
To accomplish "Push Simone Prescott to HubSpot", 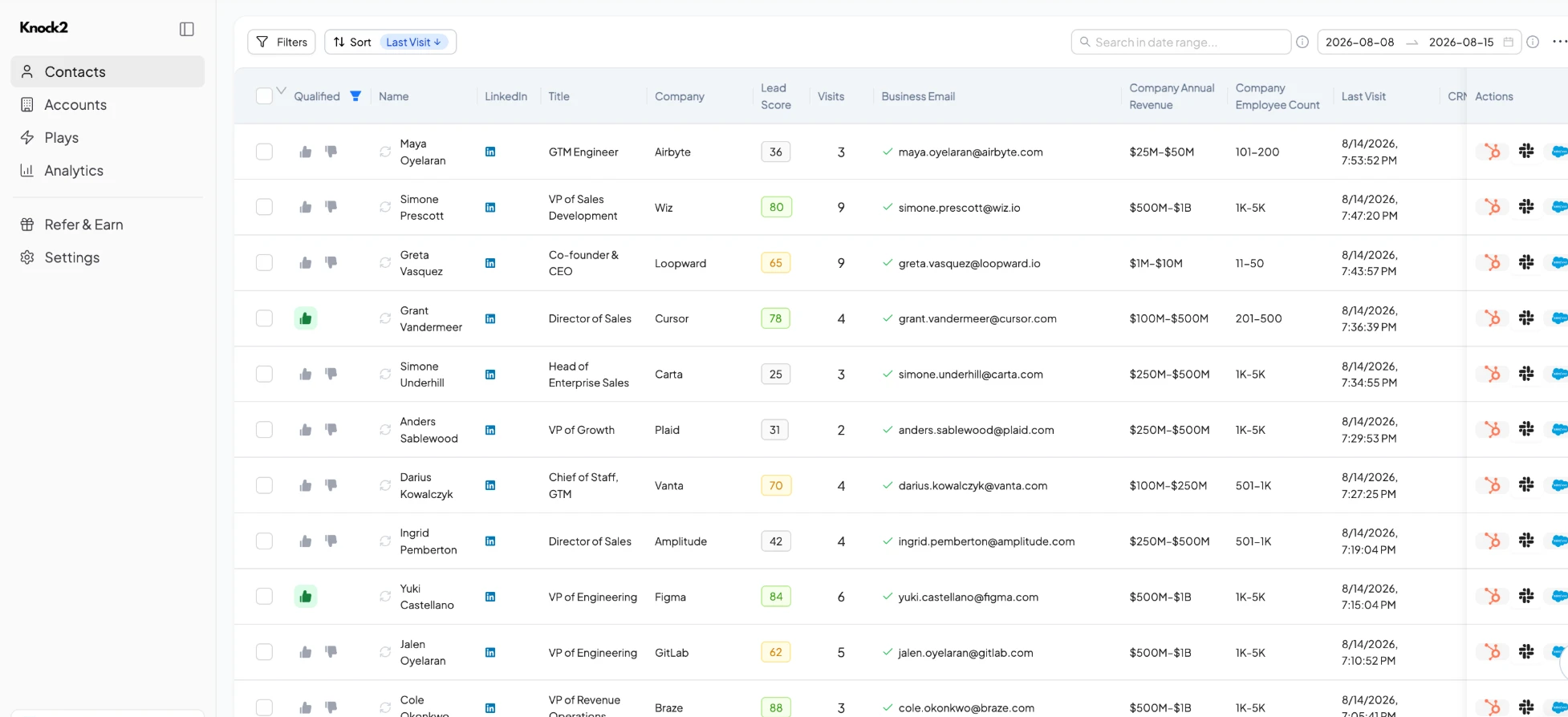I will pos(1493,207).
